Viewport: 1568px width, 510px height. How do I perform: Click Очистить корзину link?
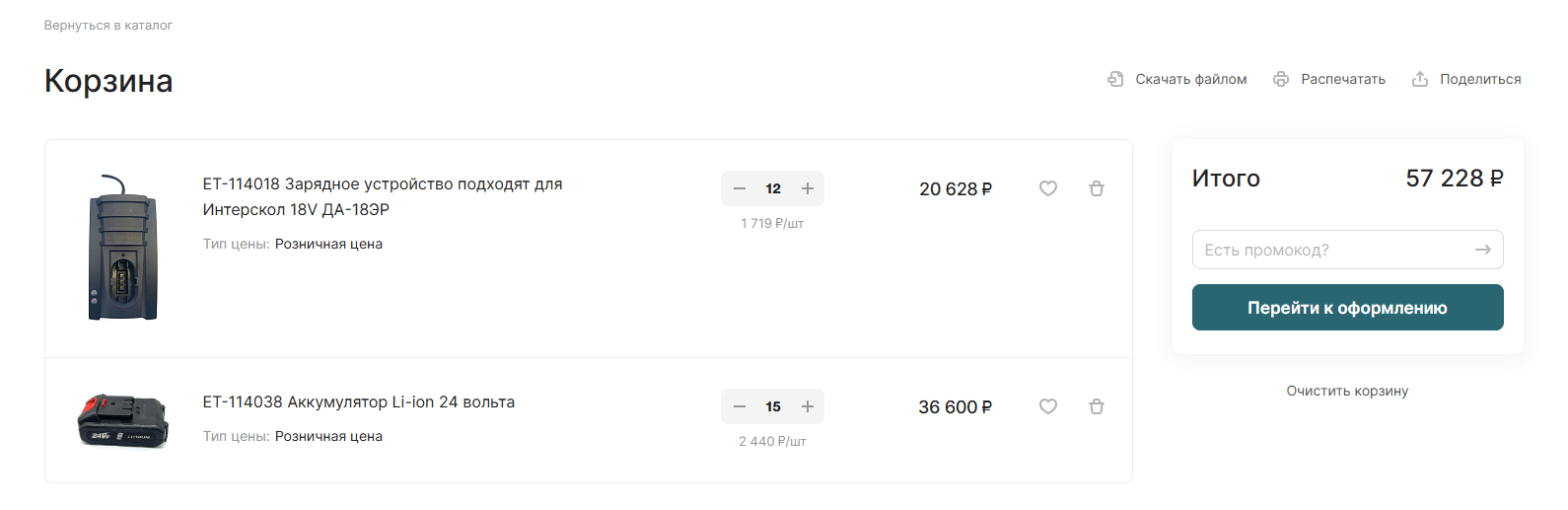coord(1347,391)
